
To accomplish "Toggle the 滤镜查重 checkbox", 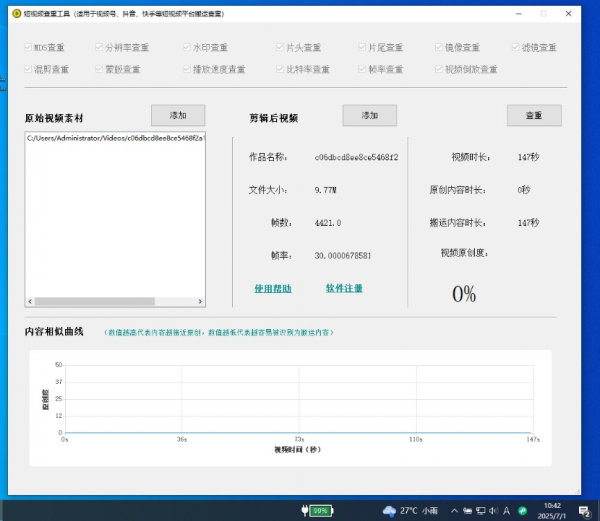I will point(515,47).
